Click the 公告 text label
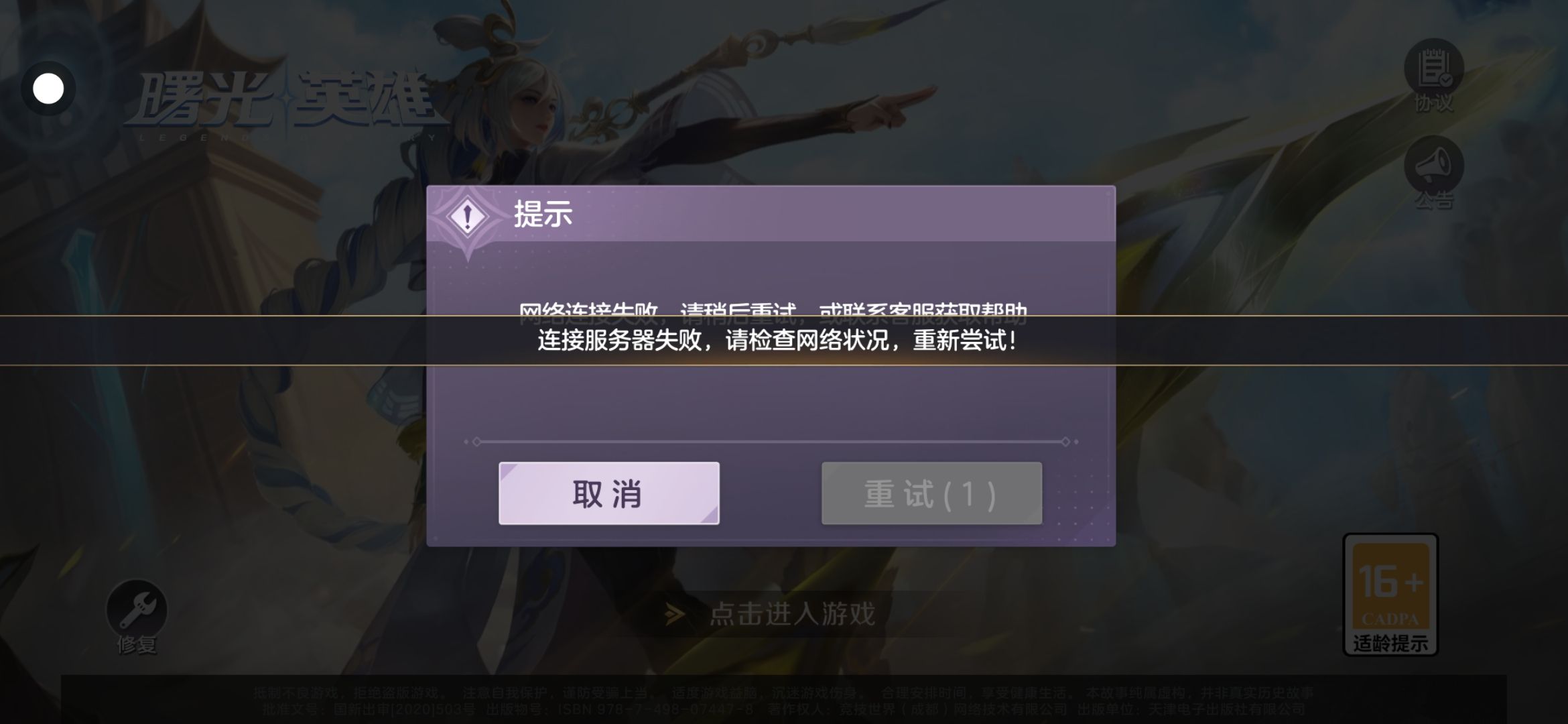 coord(1433,200)
